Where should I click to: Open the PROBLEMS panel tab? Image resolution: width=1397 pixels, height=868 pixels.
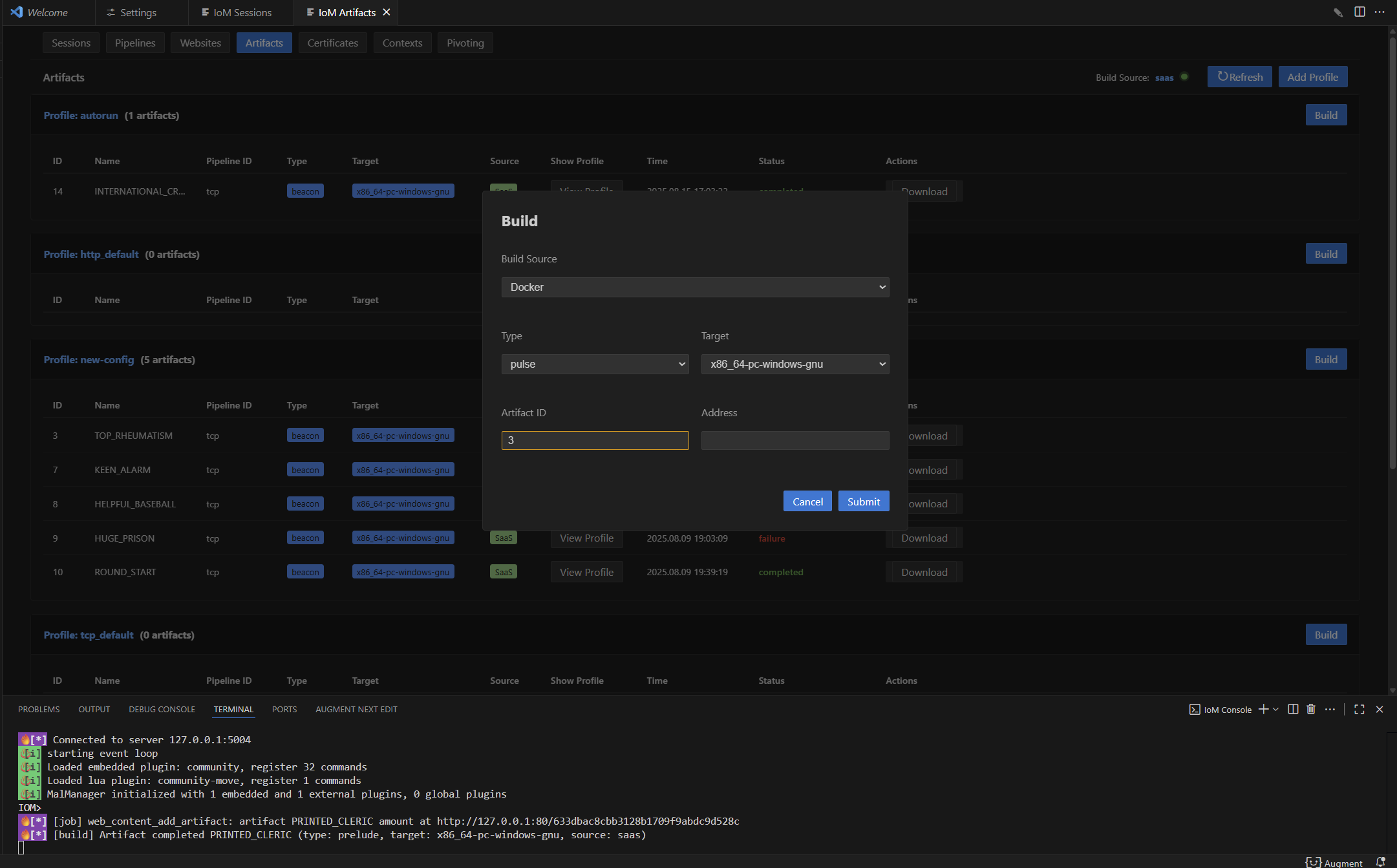[x=39, y=709]
